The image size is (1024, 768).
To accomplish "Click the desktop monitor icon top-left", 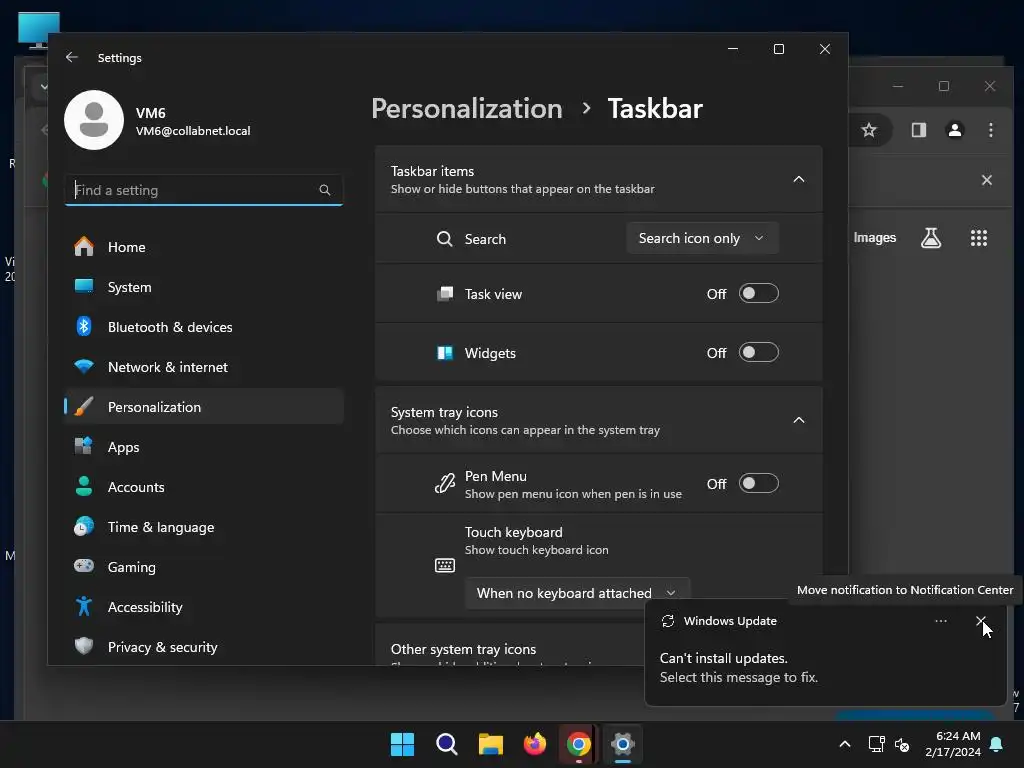I will (39, 30).
